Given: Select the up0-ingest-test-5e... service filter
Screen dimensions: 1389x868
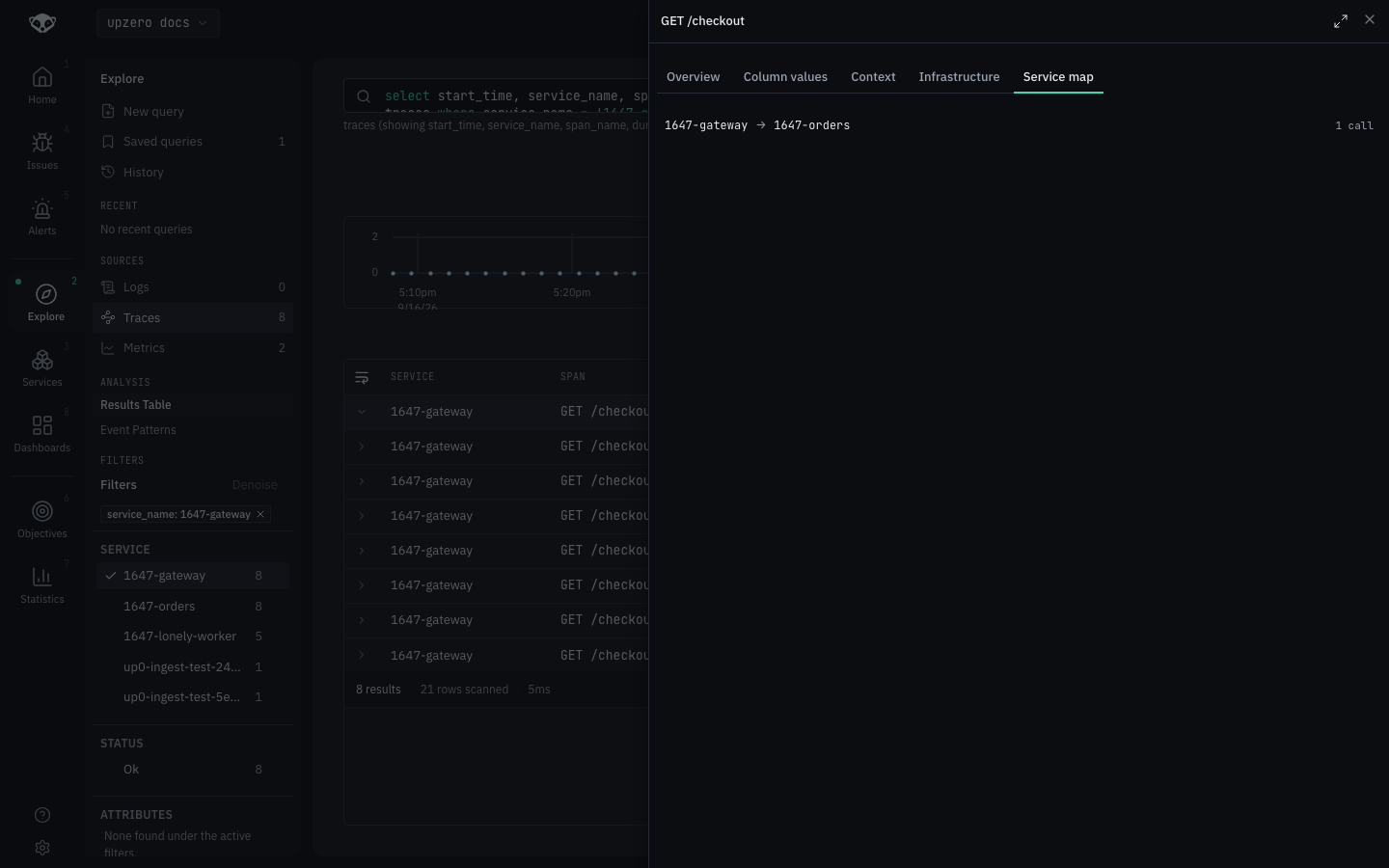Looking at the screenshot, I should click(x=193, y=697).
